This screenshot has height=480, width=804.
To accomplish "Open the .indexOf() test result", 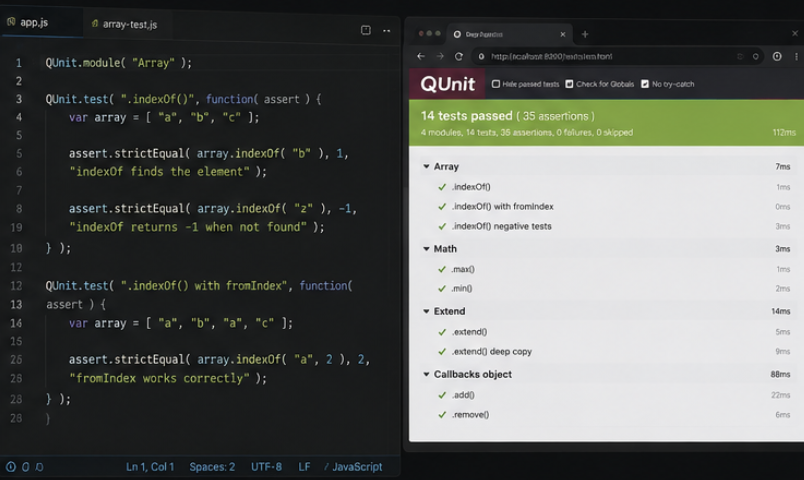I will coord(471,187).
